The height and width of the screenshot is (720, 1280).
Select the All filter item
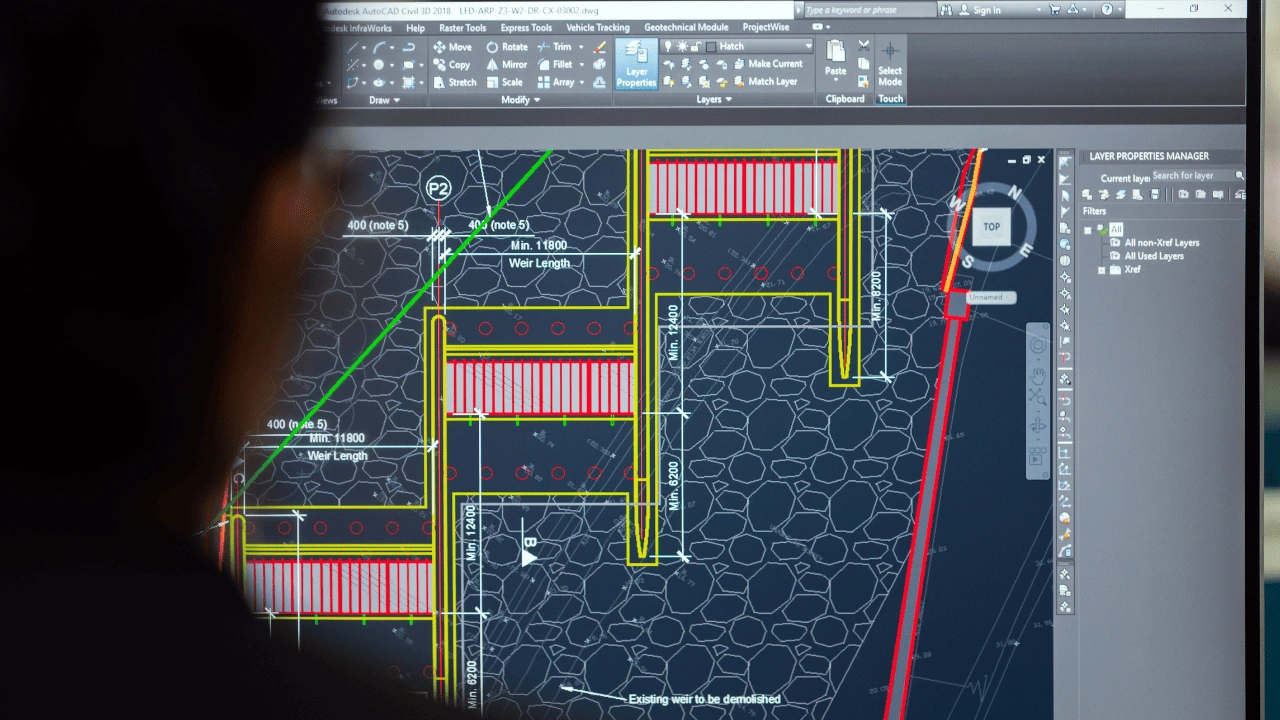pyautogui.click(x=1116, y=230)
